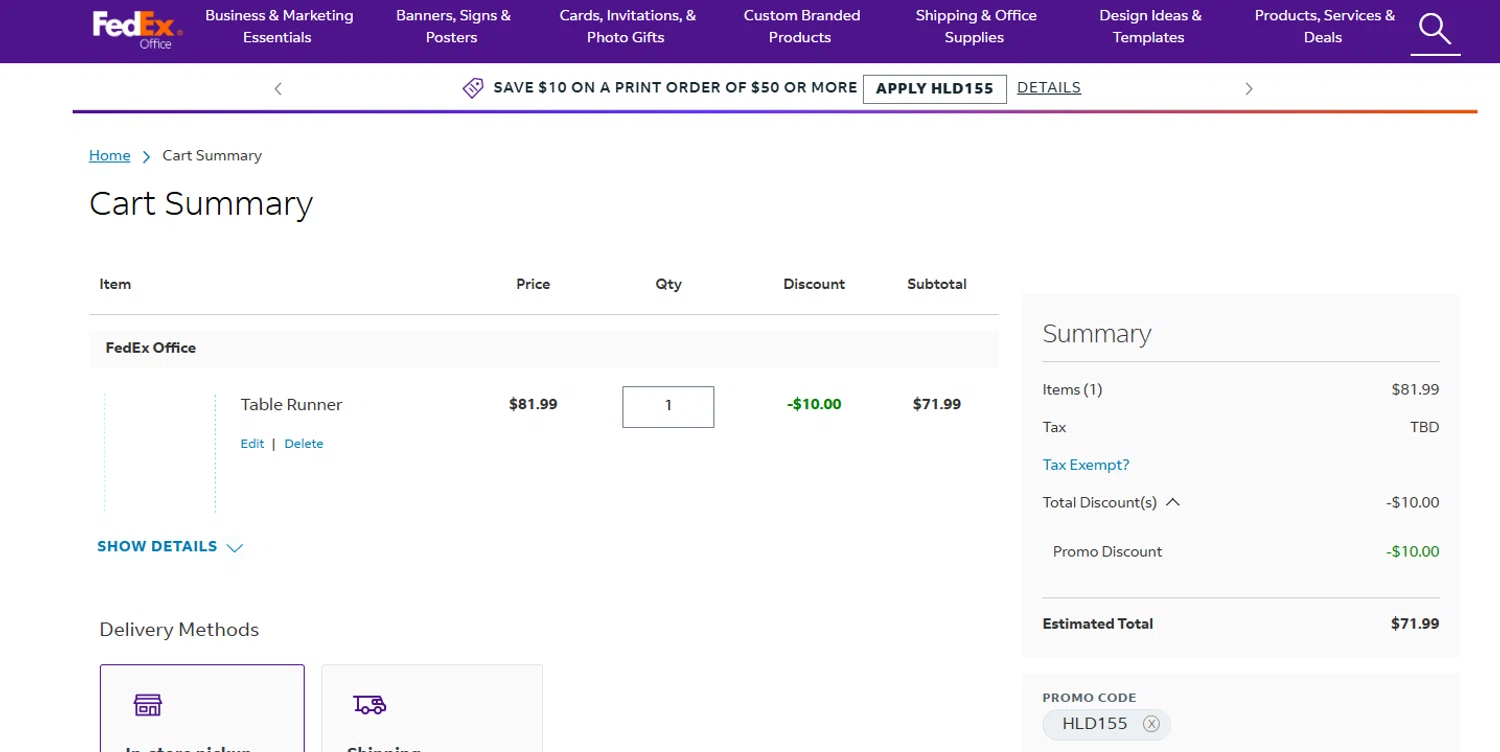Click the APPLY HLD155 button
Viewport: 1500px width, 752px height.
point(934,88)
